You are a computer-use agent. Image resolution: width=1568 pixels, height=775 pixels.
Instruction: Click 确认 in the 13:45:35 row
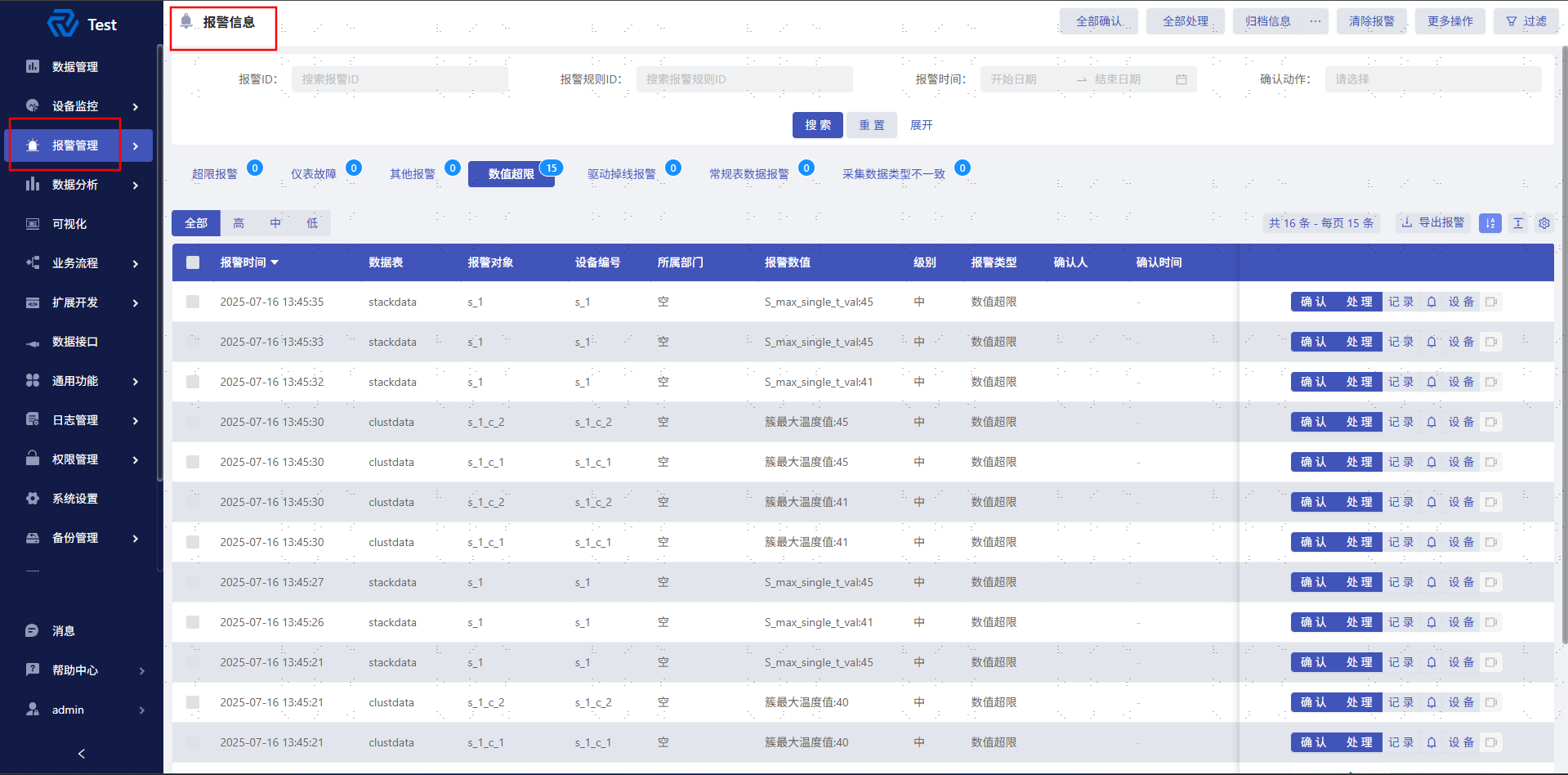coord(1314,302)
